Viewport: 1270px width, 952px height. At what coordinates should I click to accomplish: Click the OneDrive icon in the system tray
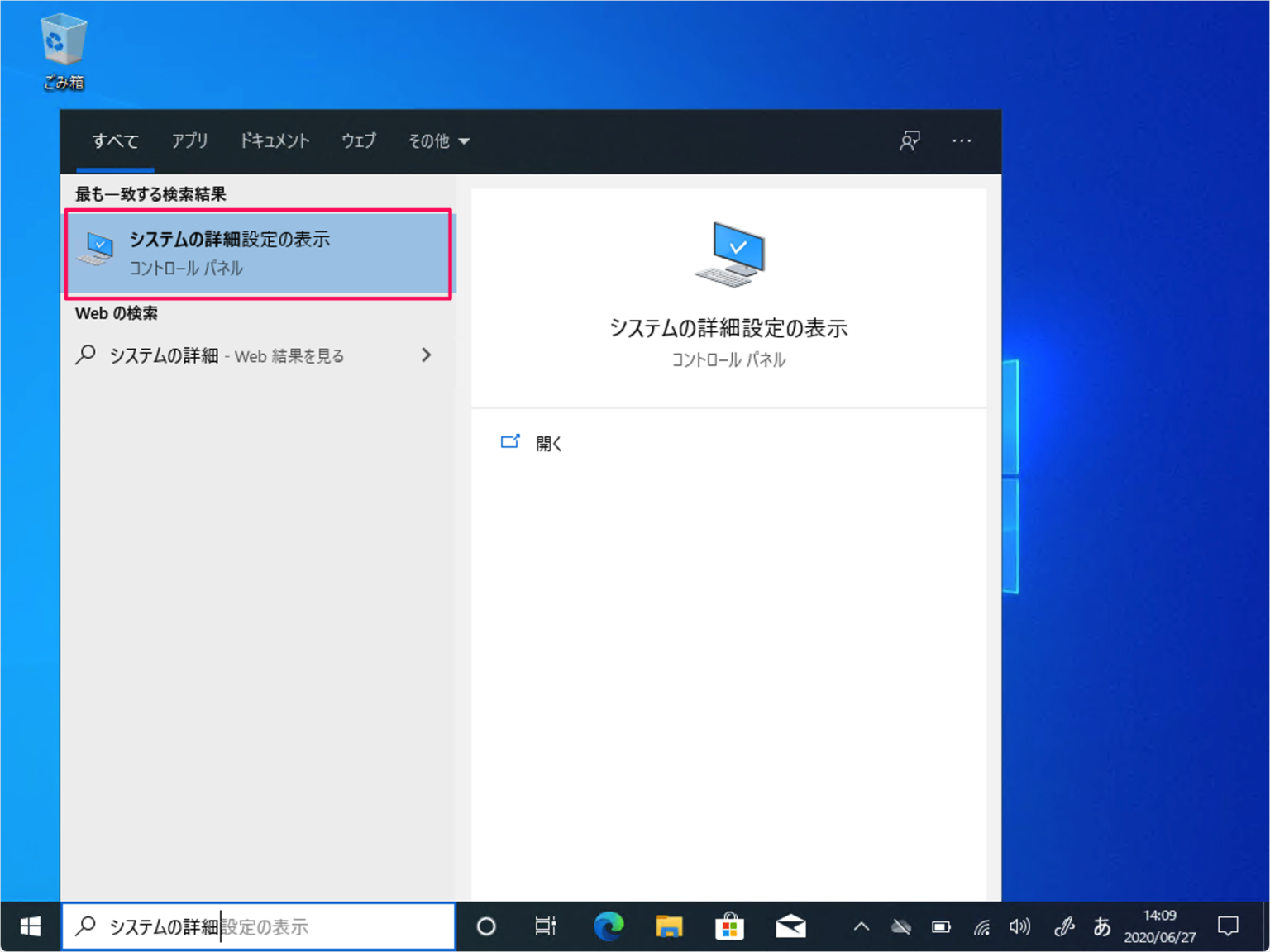coord(901,926)
